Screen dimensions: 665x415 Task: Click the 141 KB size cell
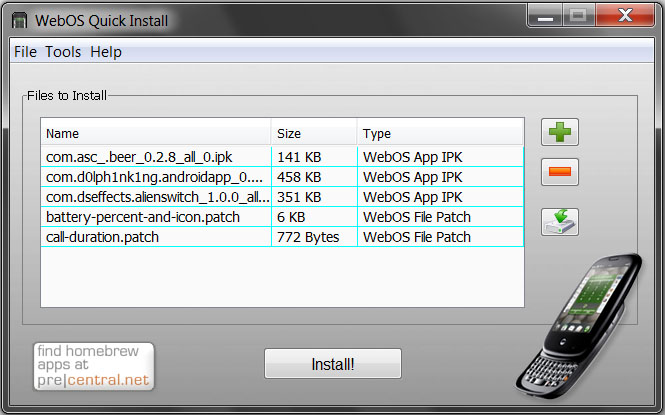pyautogui.click(x=314, y=157)
